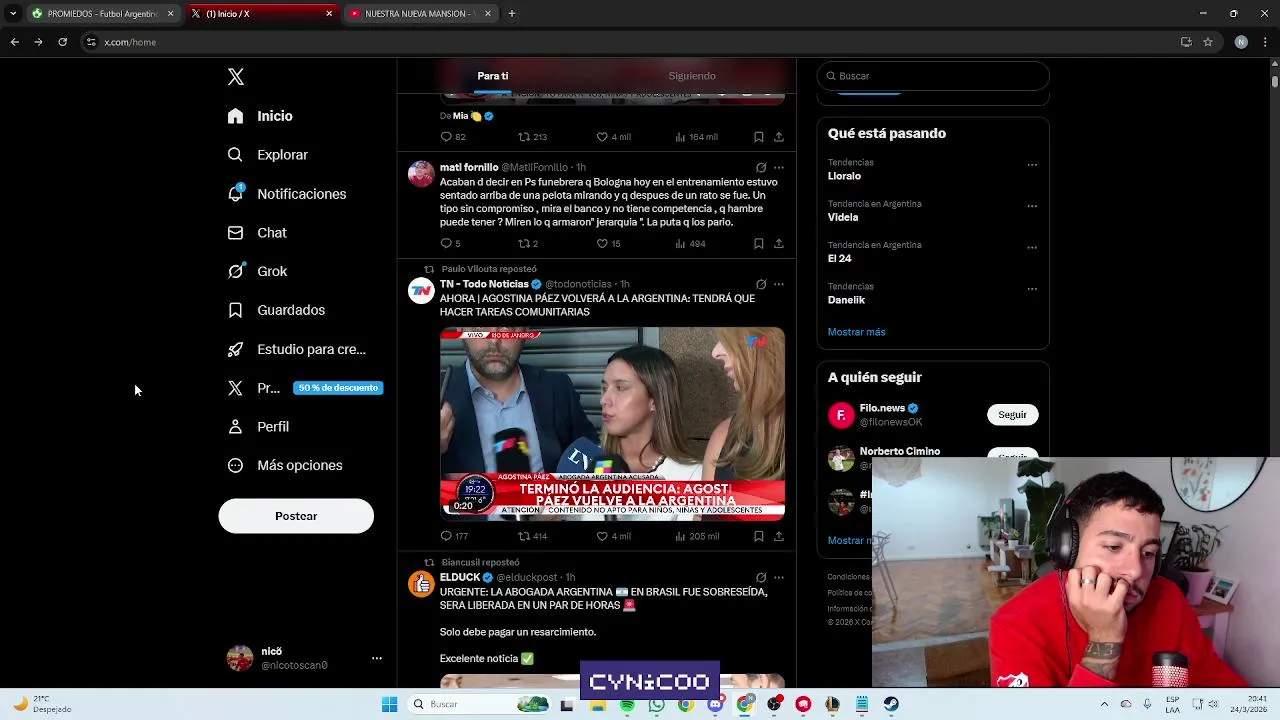Bookmark the TN Todo Noticias post

pos(759,536)
